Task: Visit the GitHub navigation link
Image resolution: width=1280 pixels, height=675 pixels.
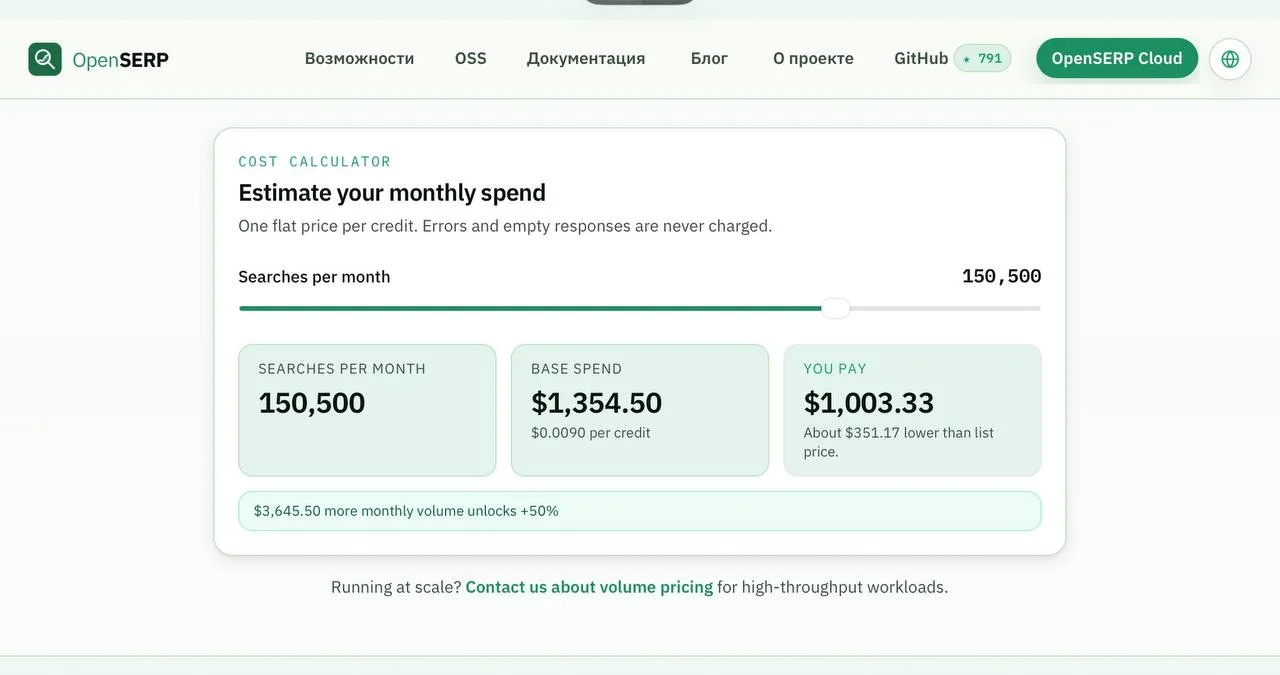Action: (921, 58)
